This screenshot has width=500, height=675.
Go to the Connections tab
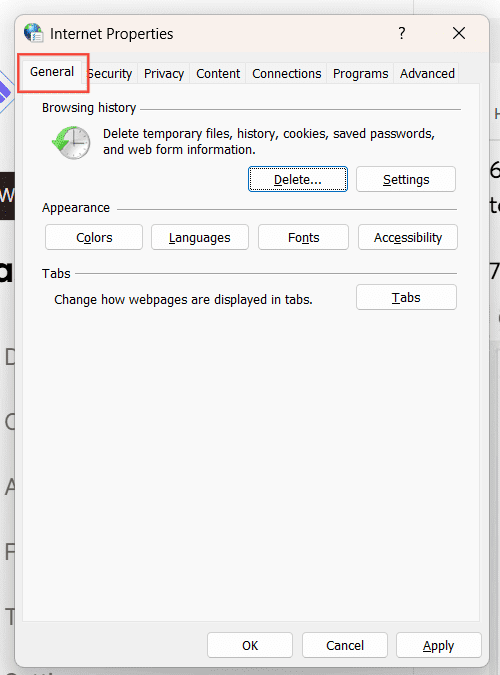(286, 74)
